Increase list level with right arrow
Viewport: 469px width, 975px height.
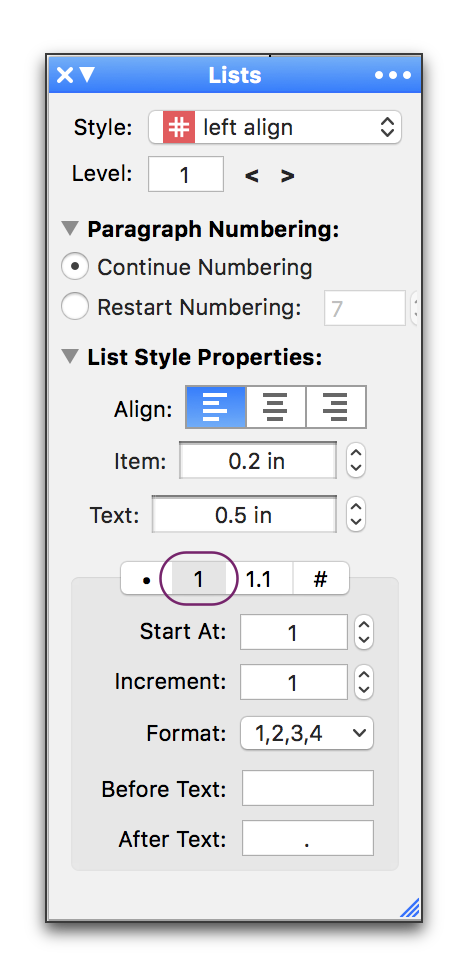(x=287, y=176)
